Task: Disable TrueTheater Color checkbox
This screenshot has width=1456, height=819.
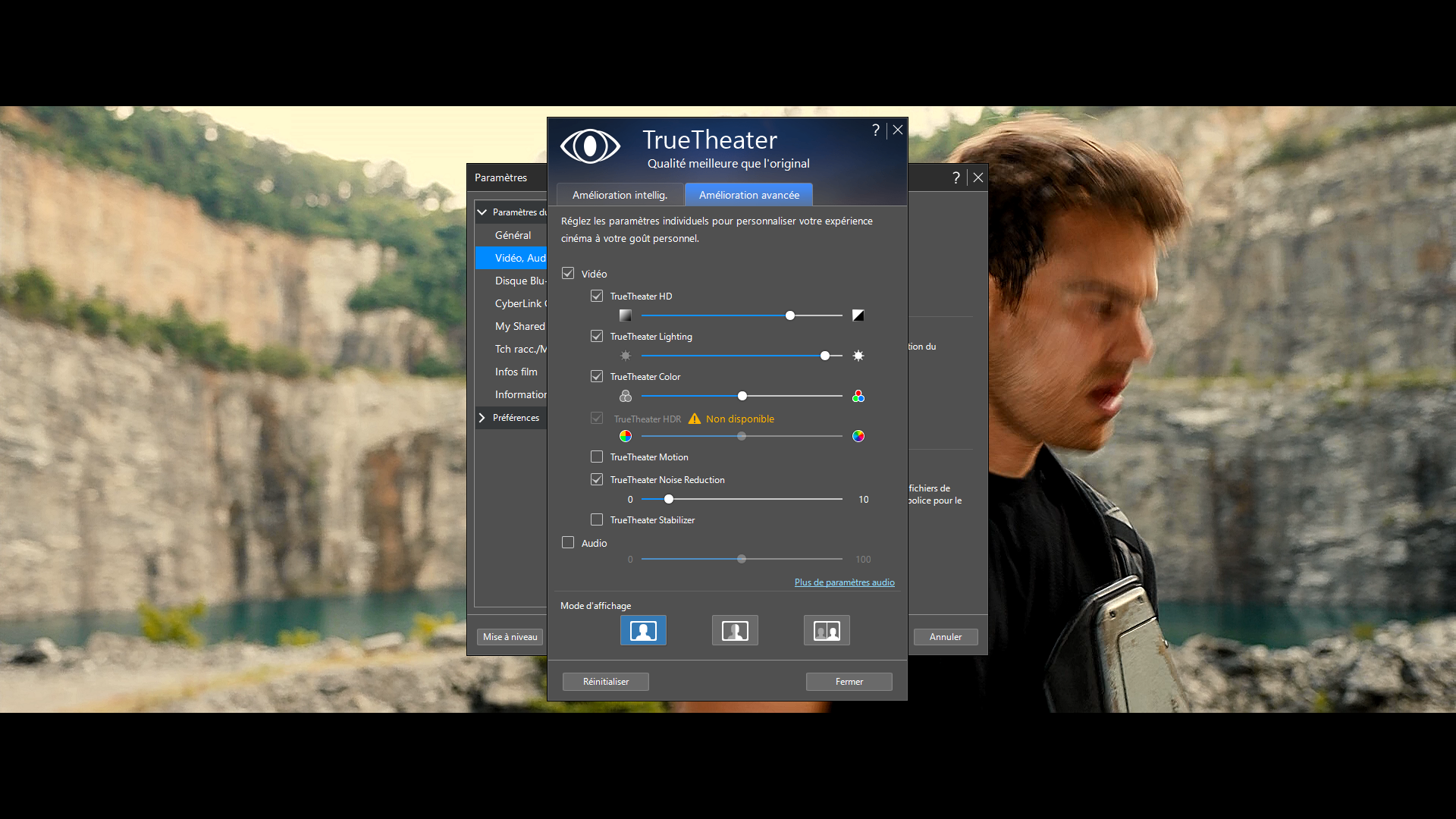Action: (597, 376)
